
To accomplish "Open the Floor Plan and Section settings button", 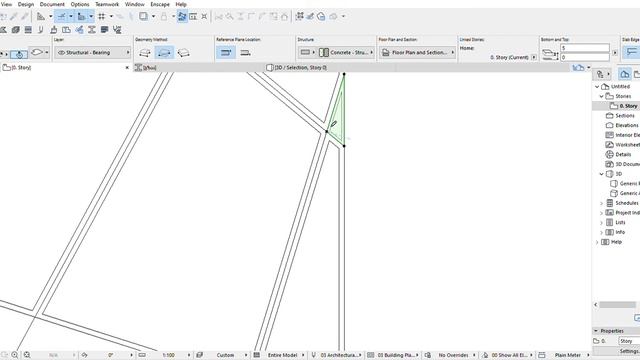I will 418,52.
